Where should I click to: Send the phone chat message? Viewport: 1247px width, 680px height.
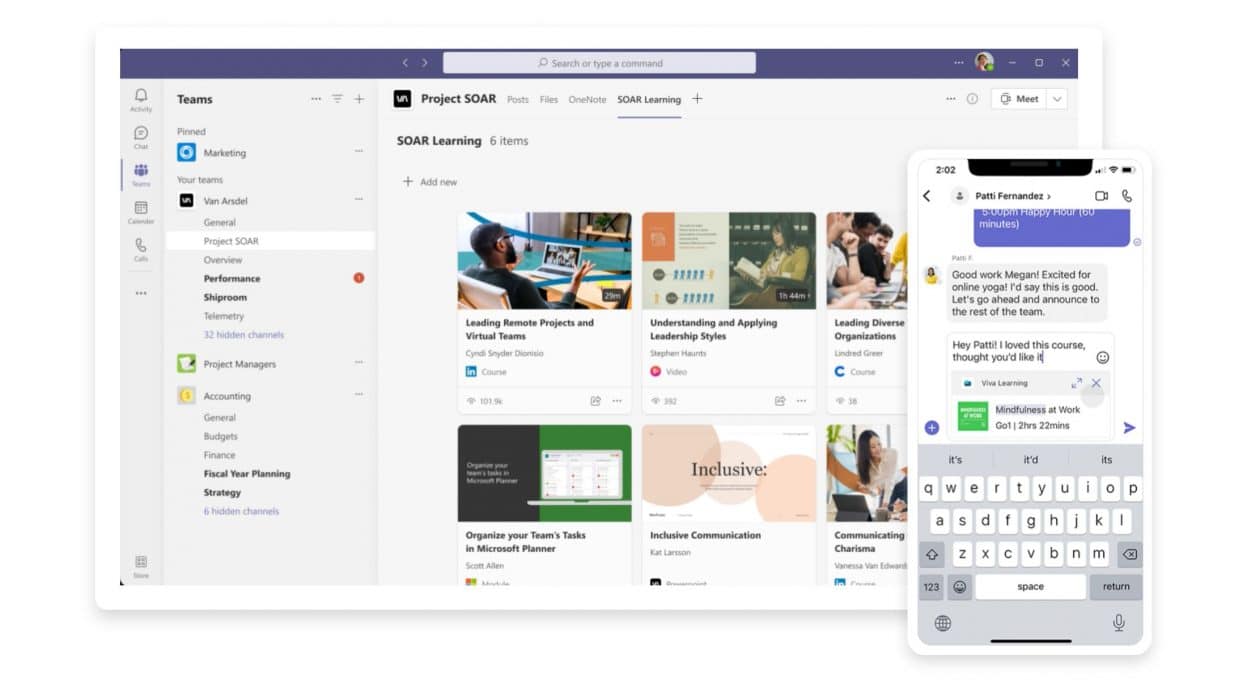point(1129,428)
